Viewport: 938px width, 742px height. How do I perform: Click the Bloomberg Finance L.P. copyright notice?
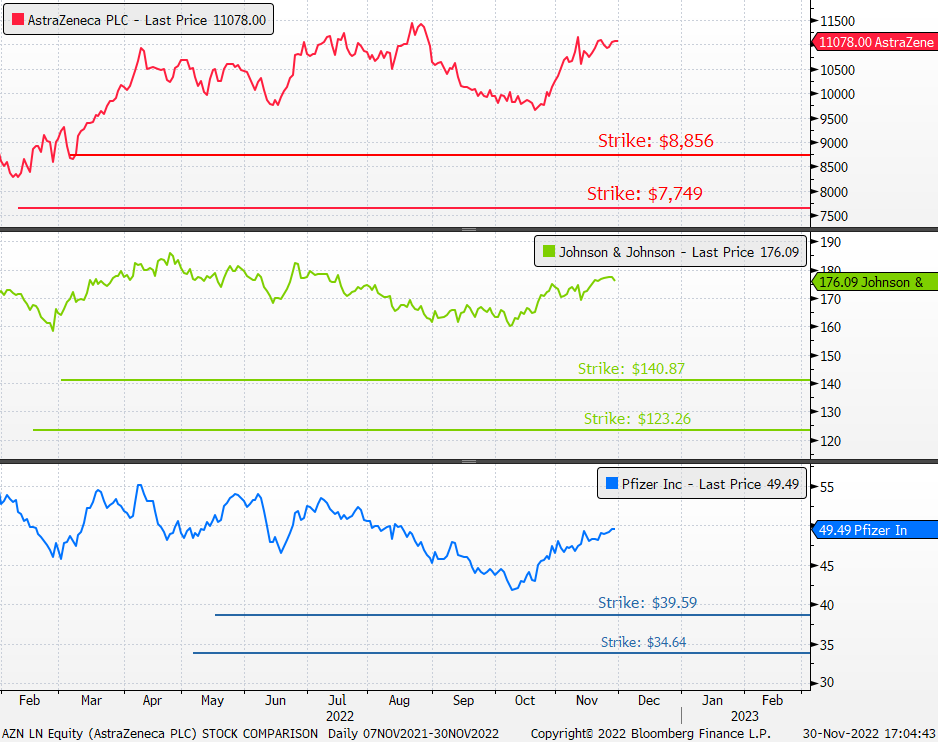tap(651, 733)
